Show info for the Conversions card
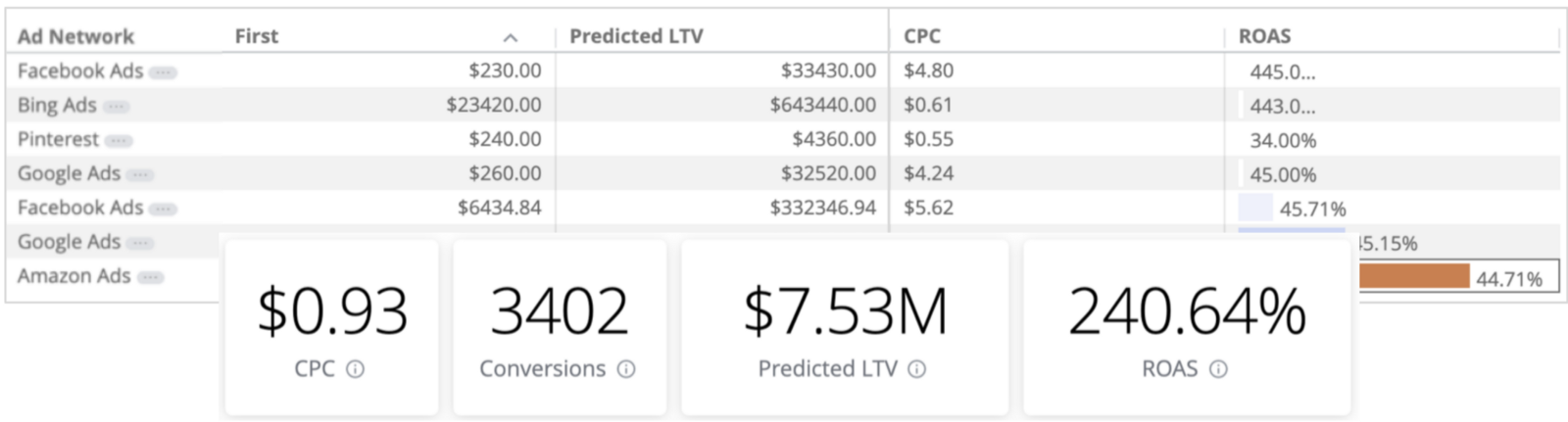Image resolution: width=1568 pixels, height=422 pixels. (x=626, y=369)
